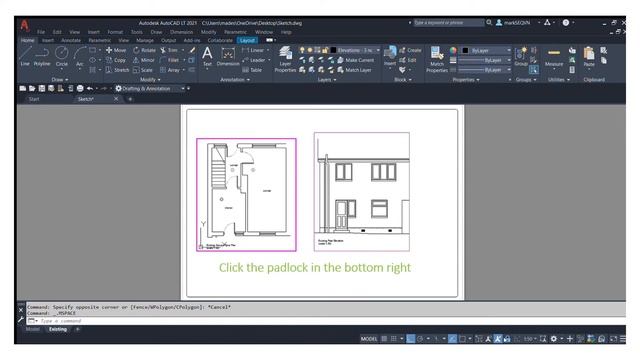Viewport: 640px width, 360px height.
Task: Expand the Utilities panel
Action: (x=558, y=80)
